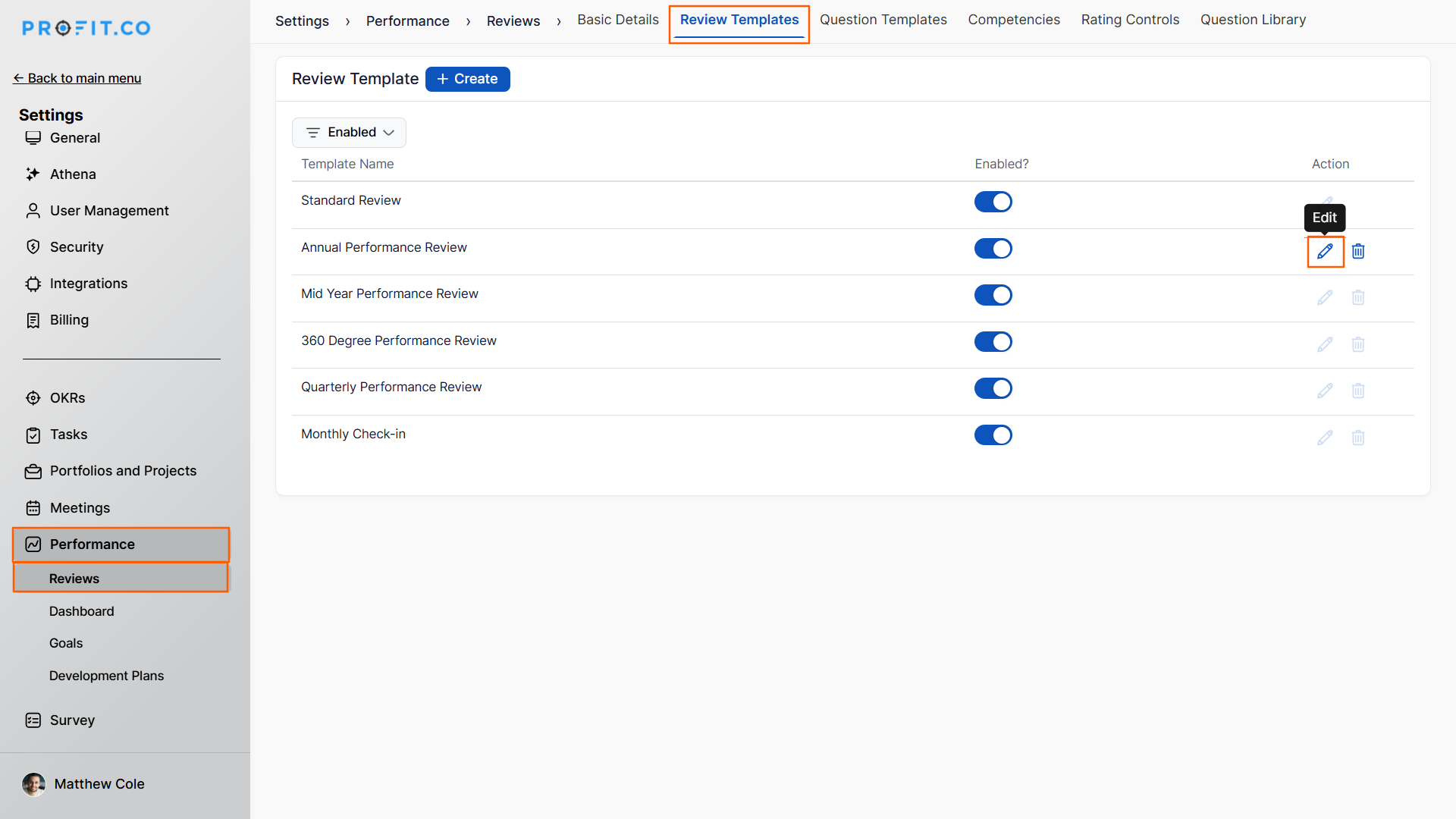
Task: Click edit pencil for Annual Performance Review
Action: tap(1325, 251)
